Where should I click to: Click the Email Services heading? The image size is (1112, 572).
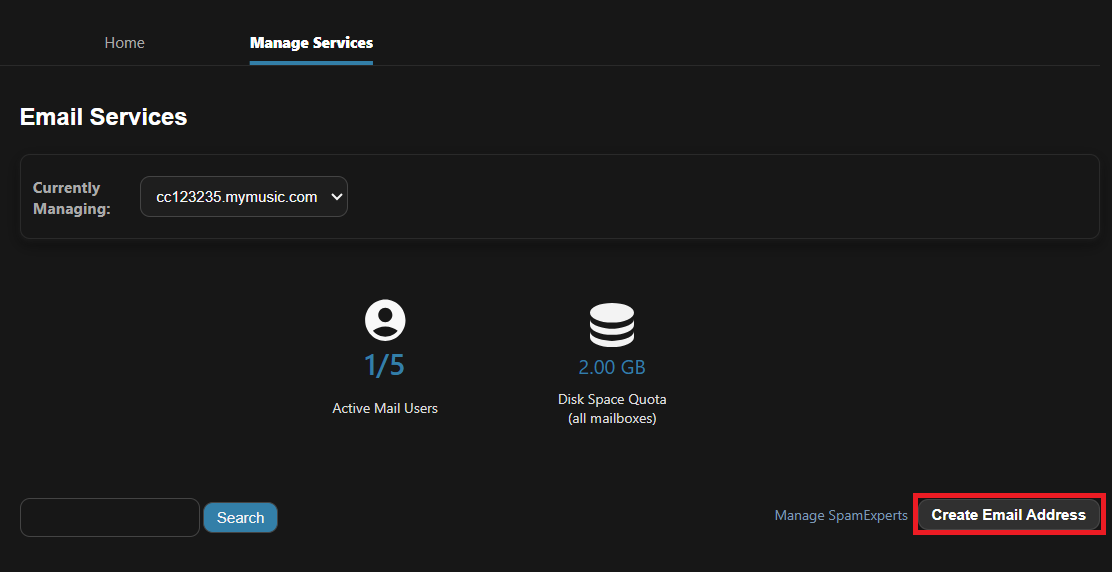(x=104, y=117)
